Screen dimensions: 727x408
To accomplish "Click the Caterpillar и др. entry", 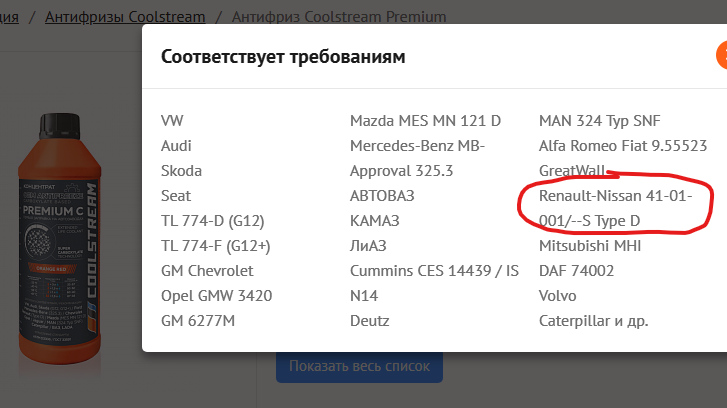I will click(593, 321).
